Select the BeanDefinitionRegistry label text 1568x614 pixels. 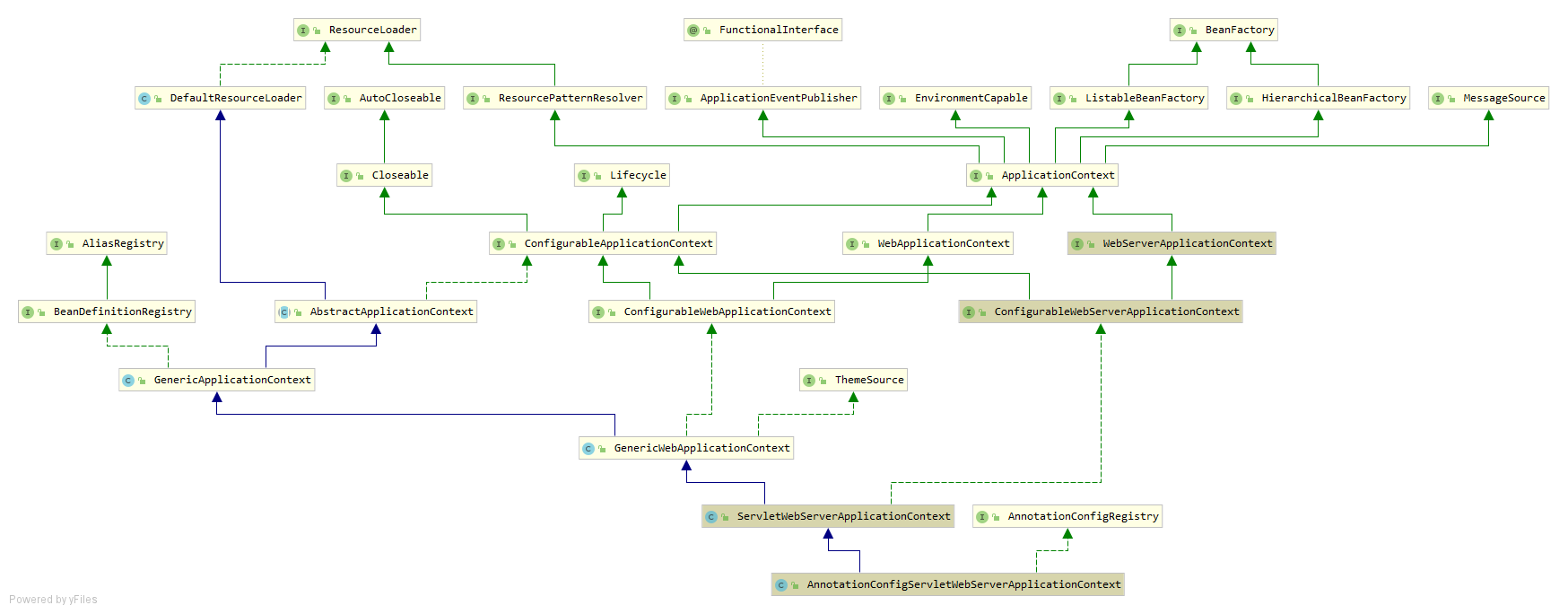(x=123, y=311)
